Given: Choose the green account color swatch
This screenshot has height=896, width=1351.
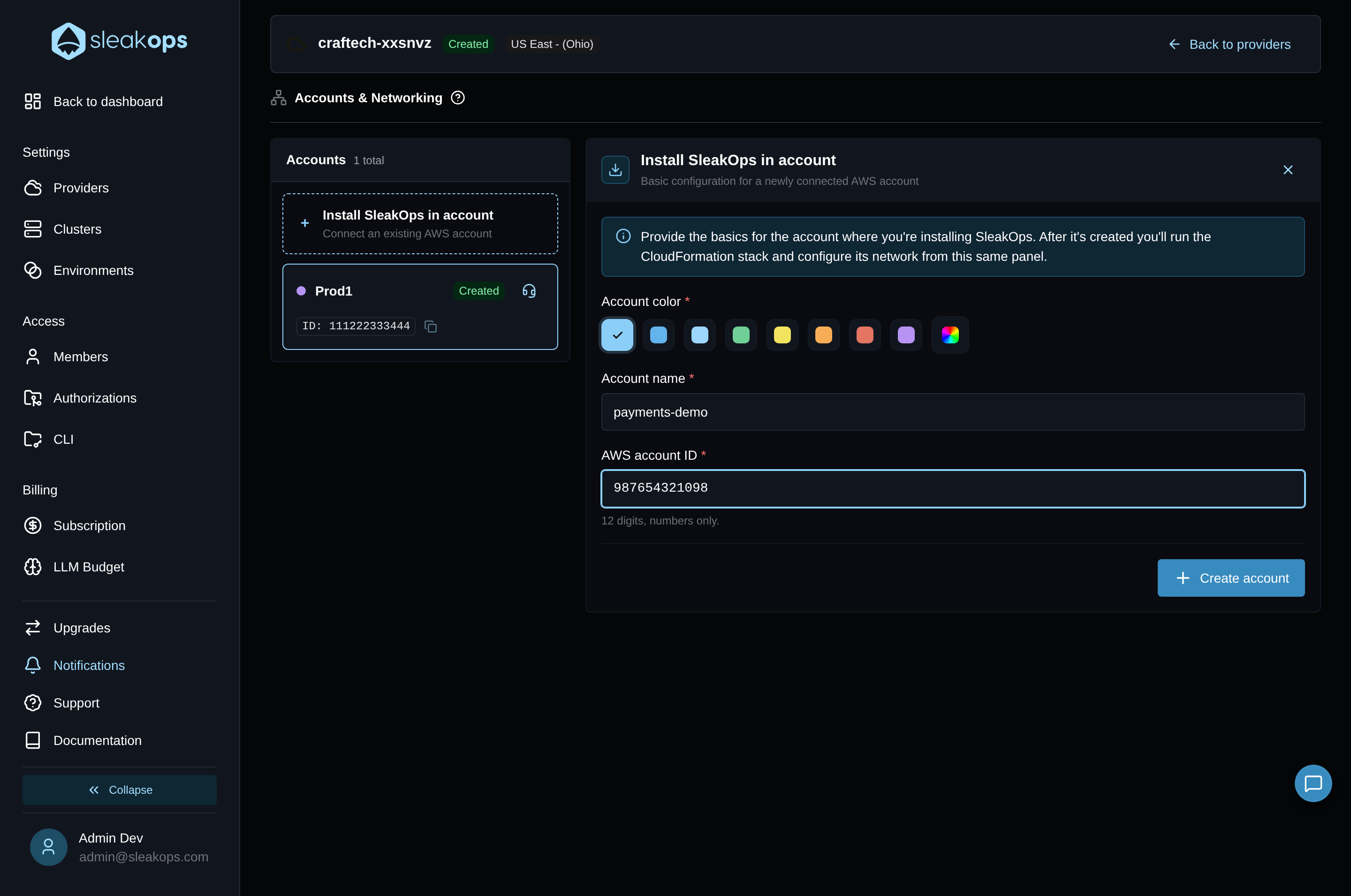Looking at the screenshot, I should (741, 335).
